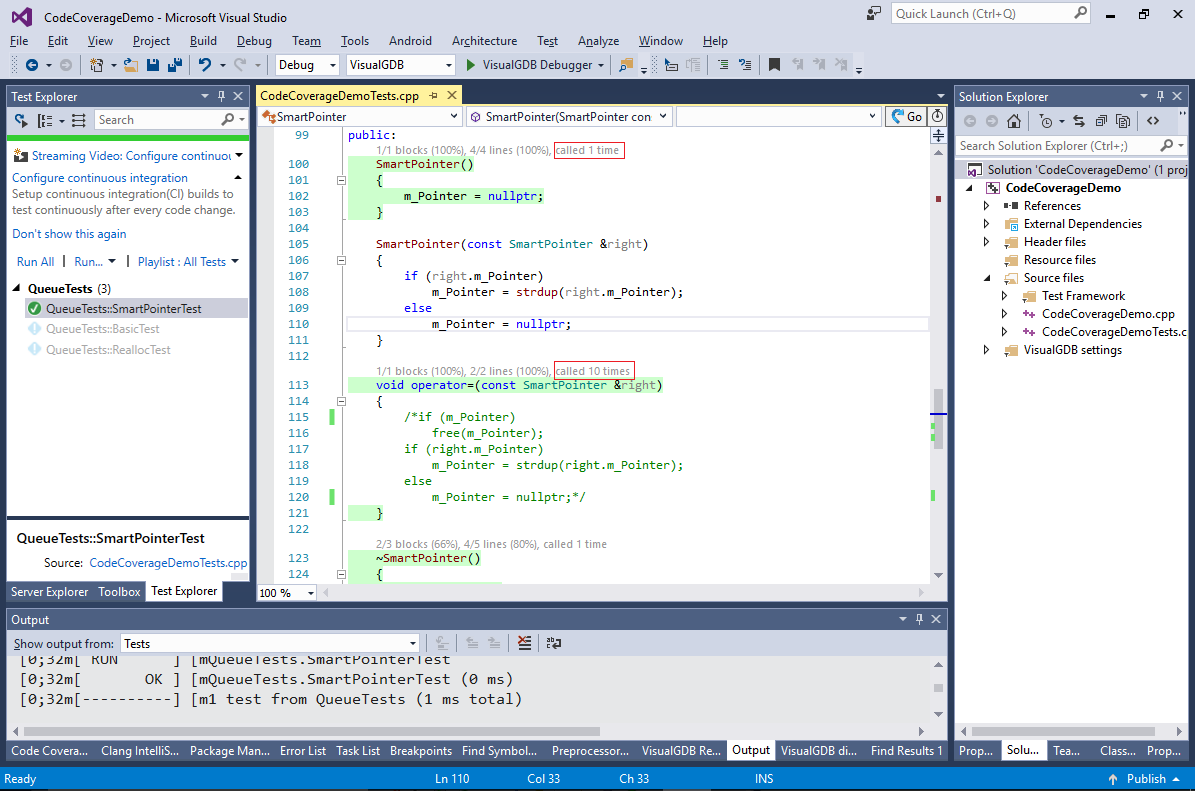This screenshot has width=1195, height=791.
Task: Click the Don't show this again link
Action: coord(69,234)
